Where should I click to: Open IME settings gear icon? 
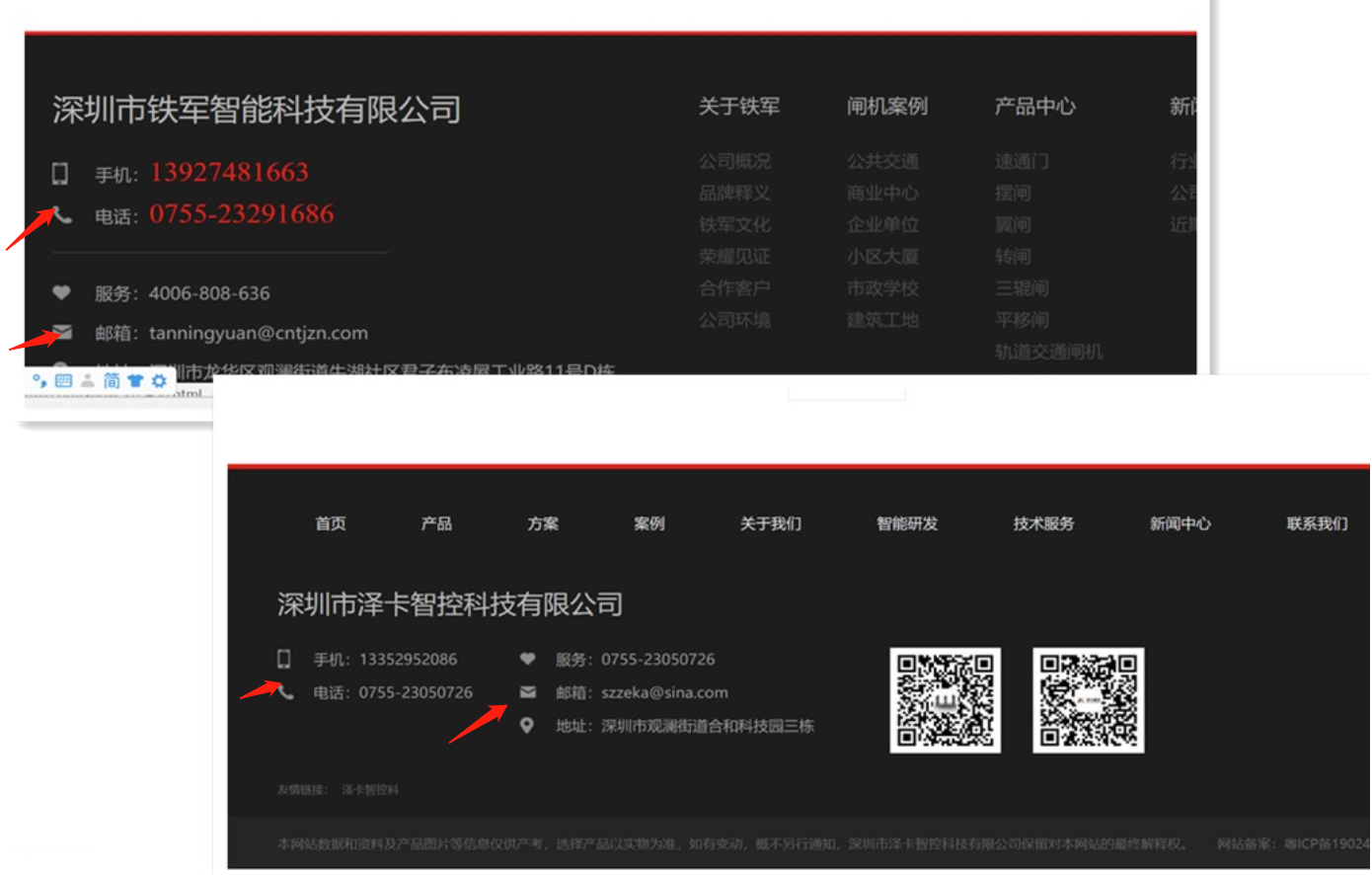tap(159, 380)
